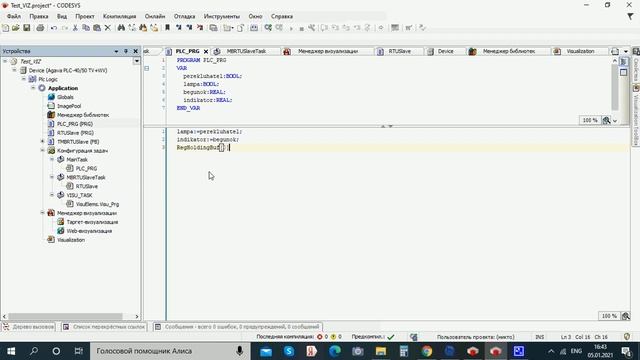Toggle auto-hide pin on Устройства panel
This screenshot has height=360, width=640.
126,51
